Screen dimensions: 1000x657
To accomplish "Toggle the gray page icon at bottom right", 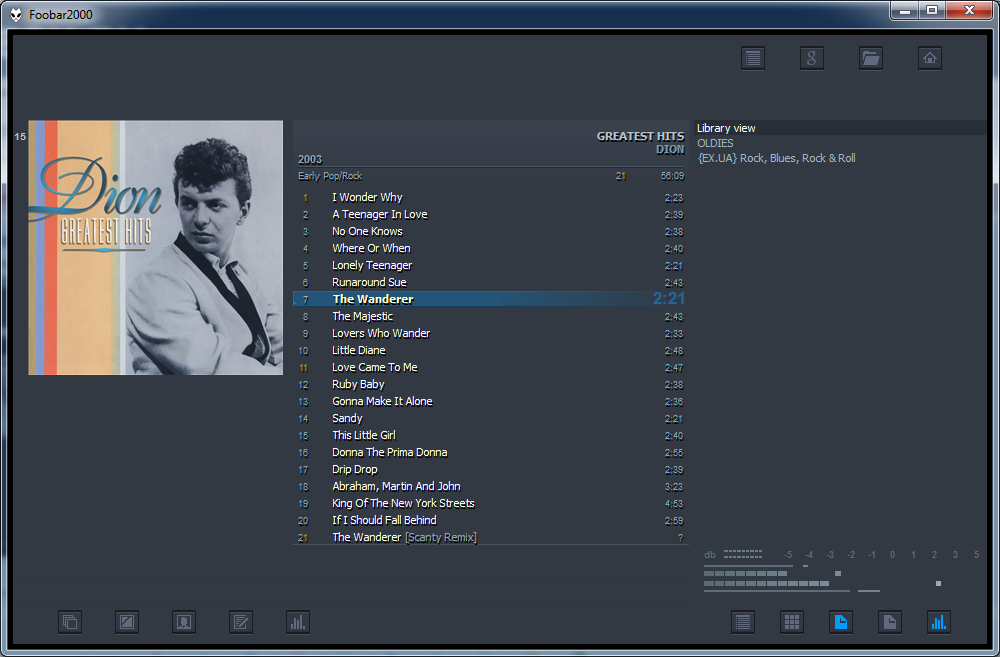I will (x=890, y=622).
